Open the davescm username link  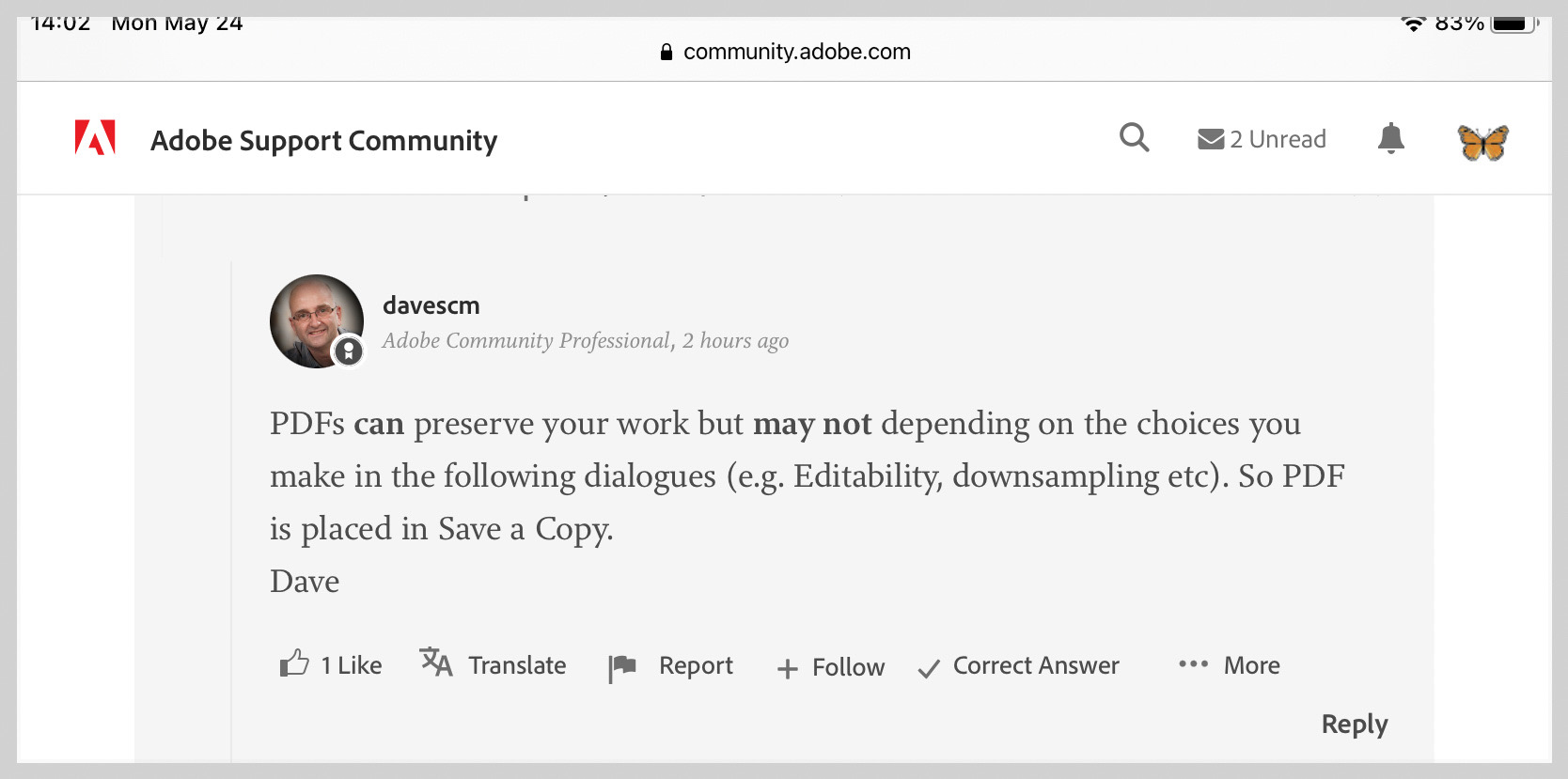coord(431,305)
